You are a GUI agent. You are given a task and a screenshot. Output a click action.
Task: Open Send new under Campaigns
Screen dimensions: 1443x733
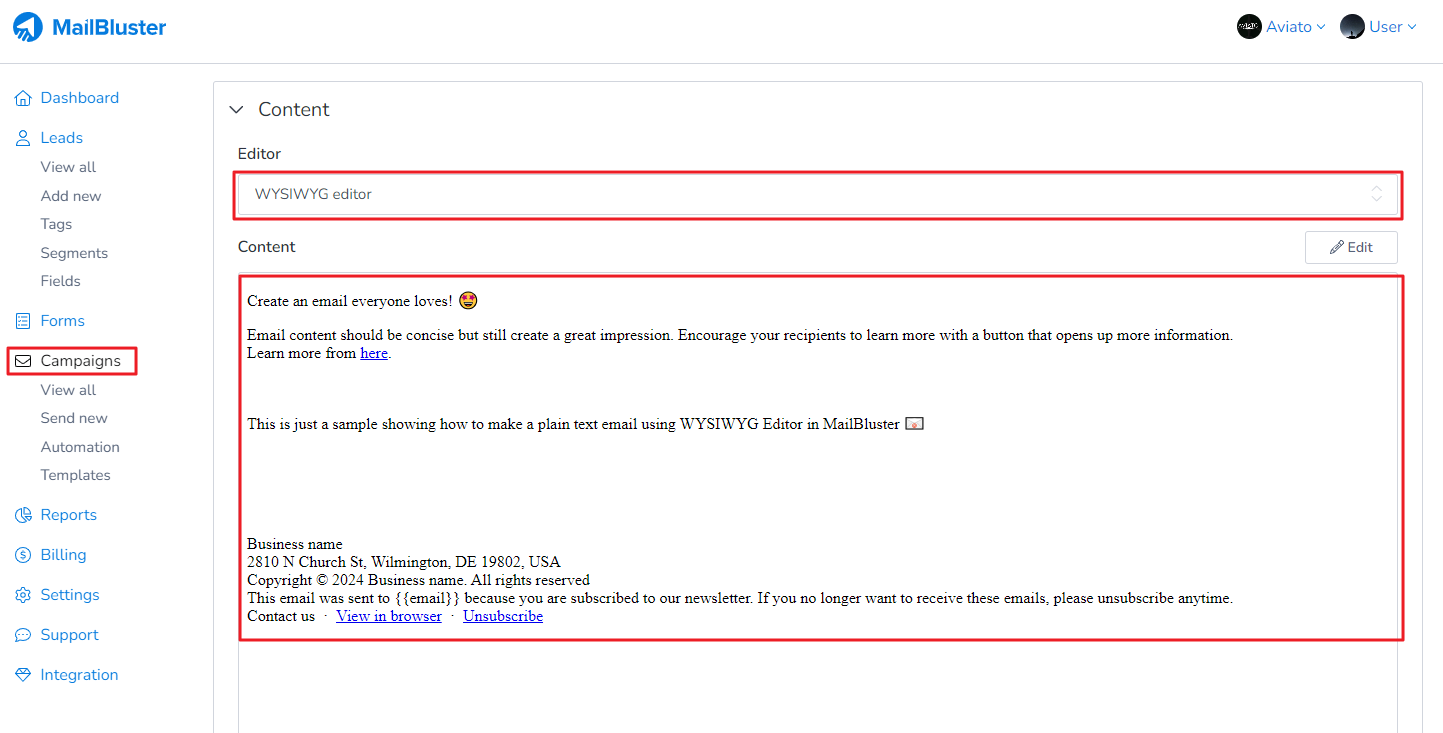click(x=74, y=418)
